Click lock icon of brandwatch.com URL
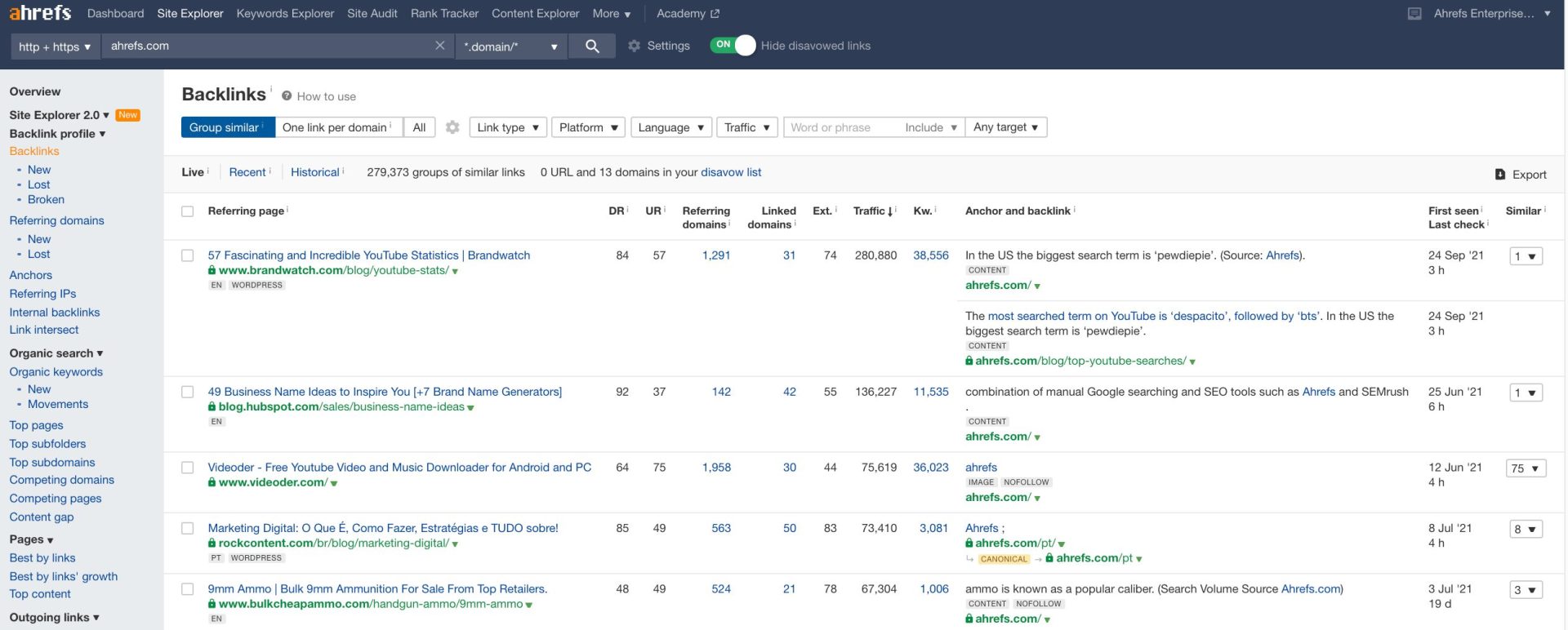The image size is (1568, 630). tap(212, 270)
